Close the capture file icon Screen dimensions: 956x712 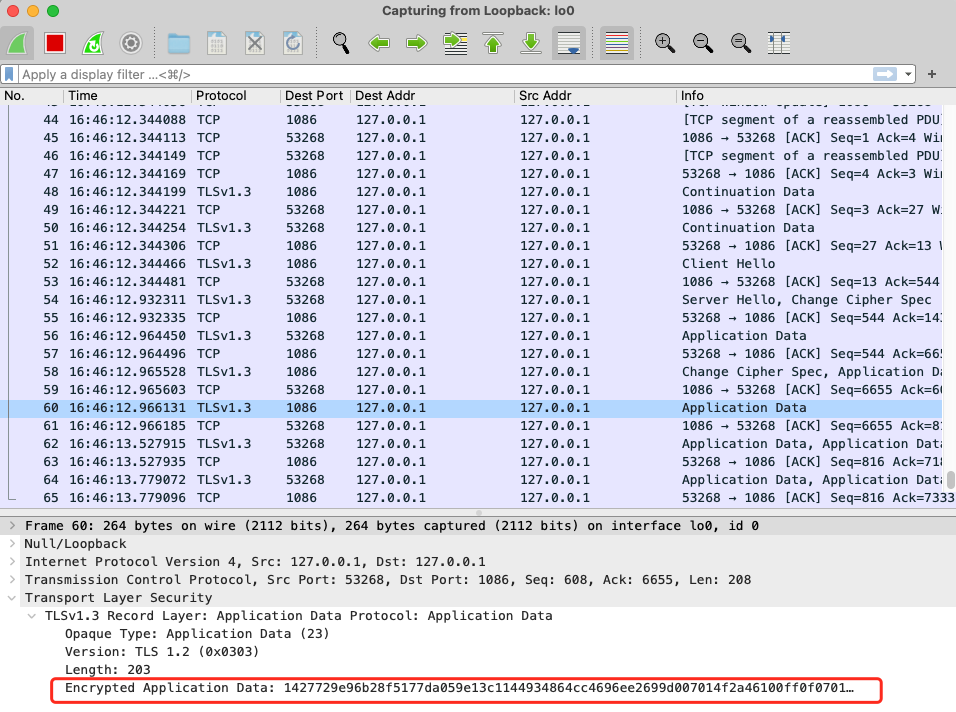[255, 43]
